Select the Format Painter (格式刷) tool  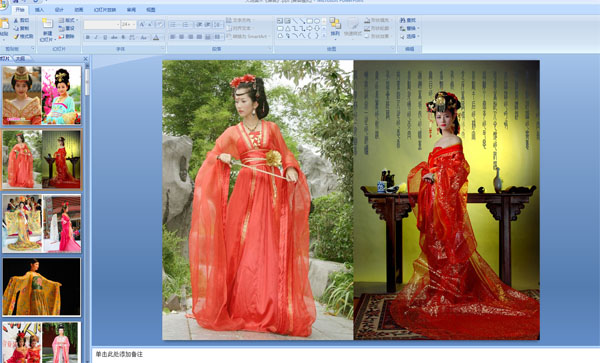(x=23, y=37)
